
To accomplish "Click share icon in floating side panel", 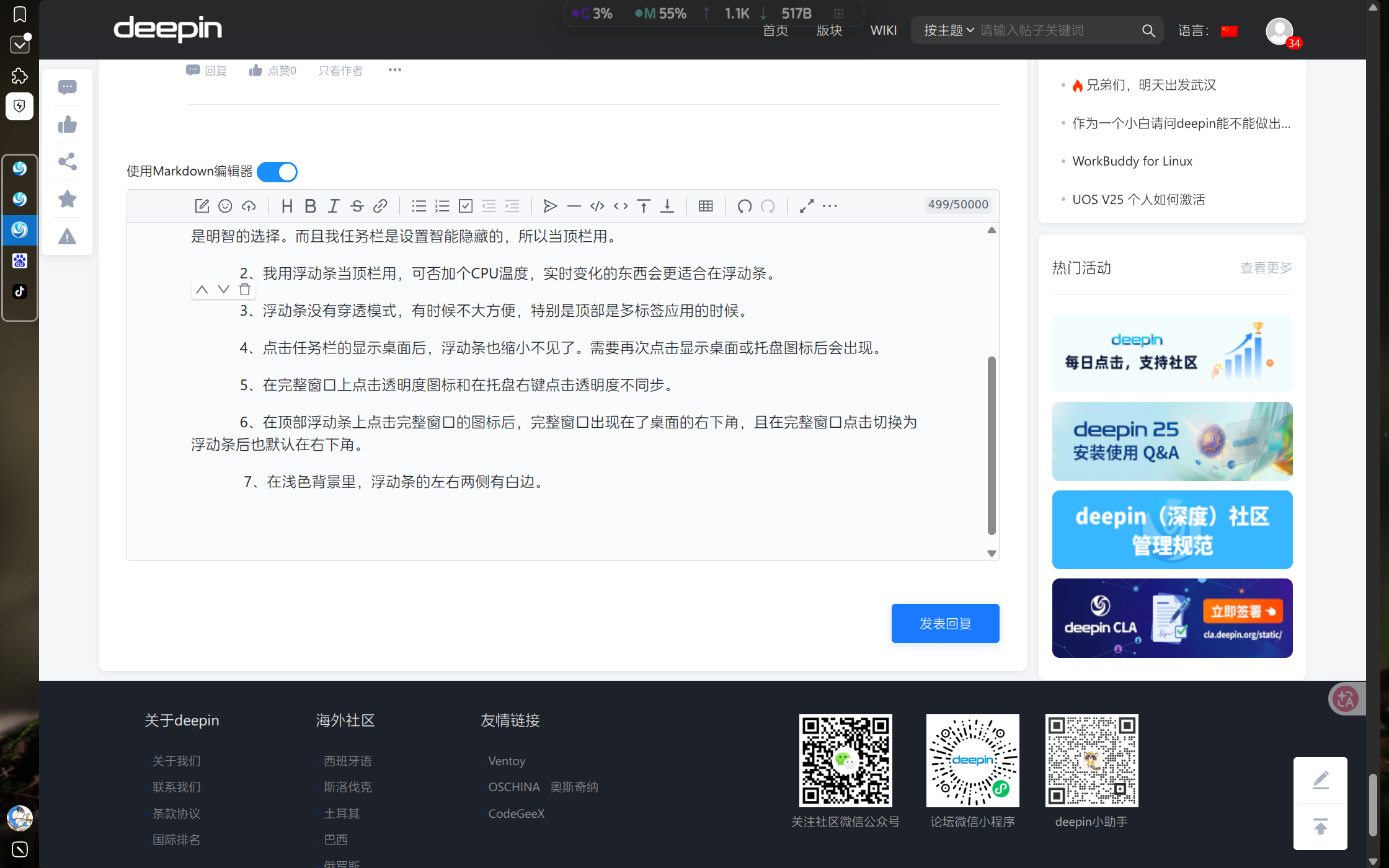I will (x=67, y=162).
